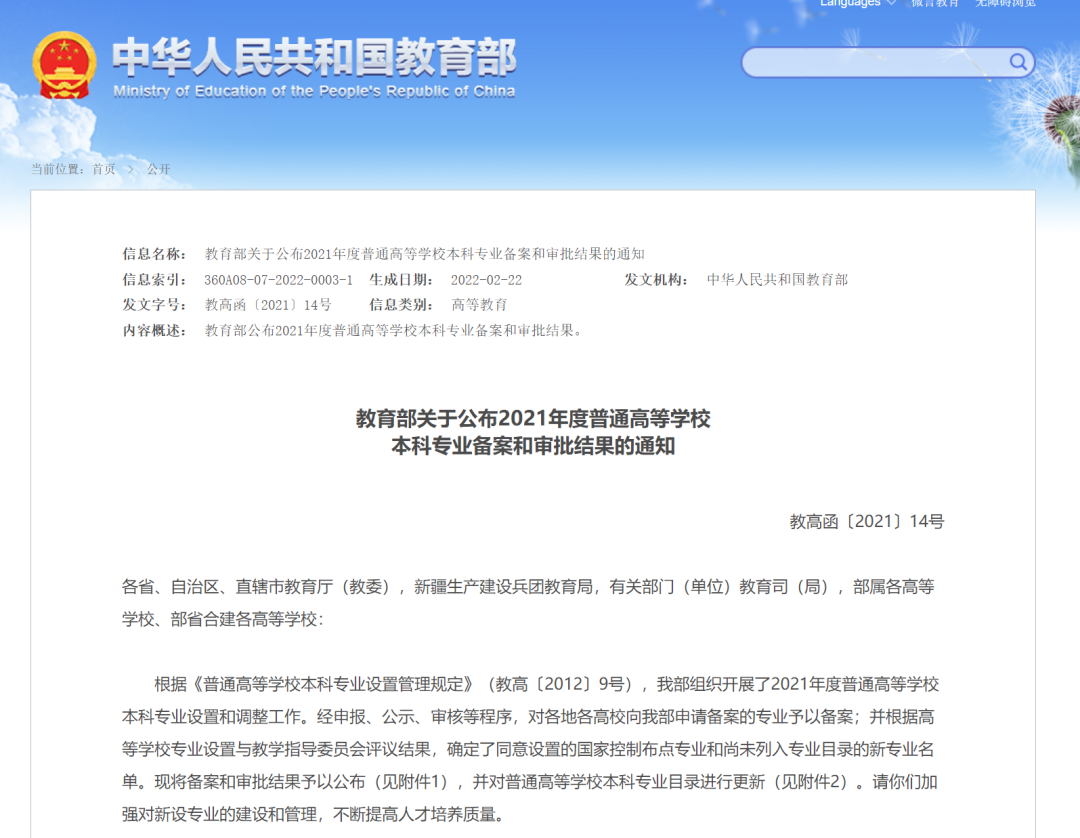The image size is (1080, 838).
Task: Click the 信息名称 label
Action: (154, 254)
